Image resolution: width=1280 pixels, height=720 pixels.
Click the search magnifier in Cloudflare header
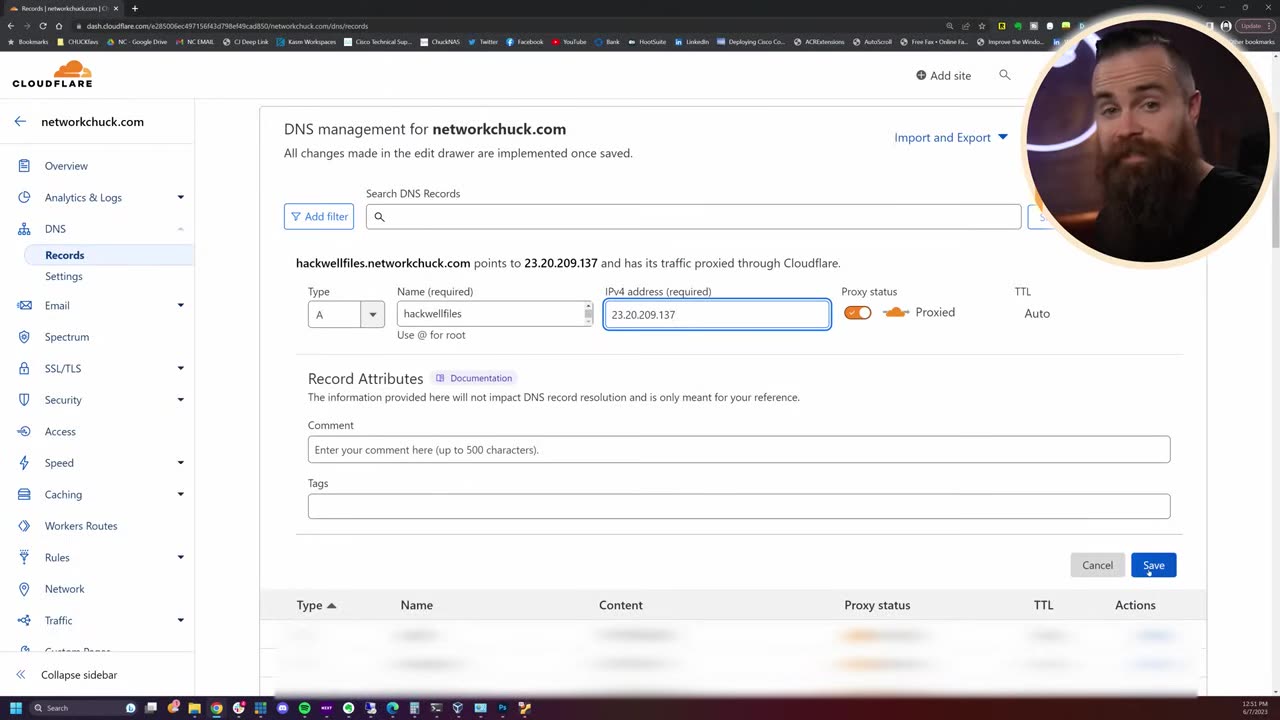pos(1005,75)
